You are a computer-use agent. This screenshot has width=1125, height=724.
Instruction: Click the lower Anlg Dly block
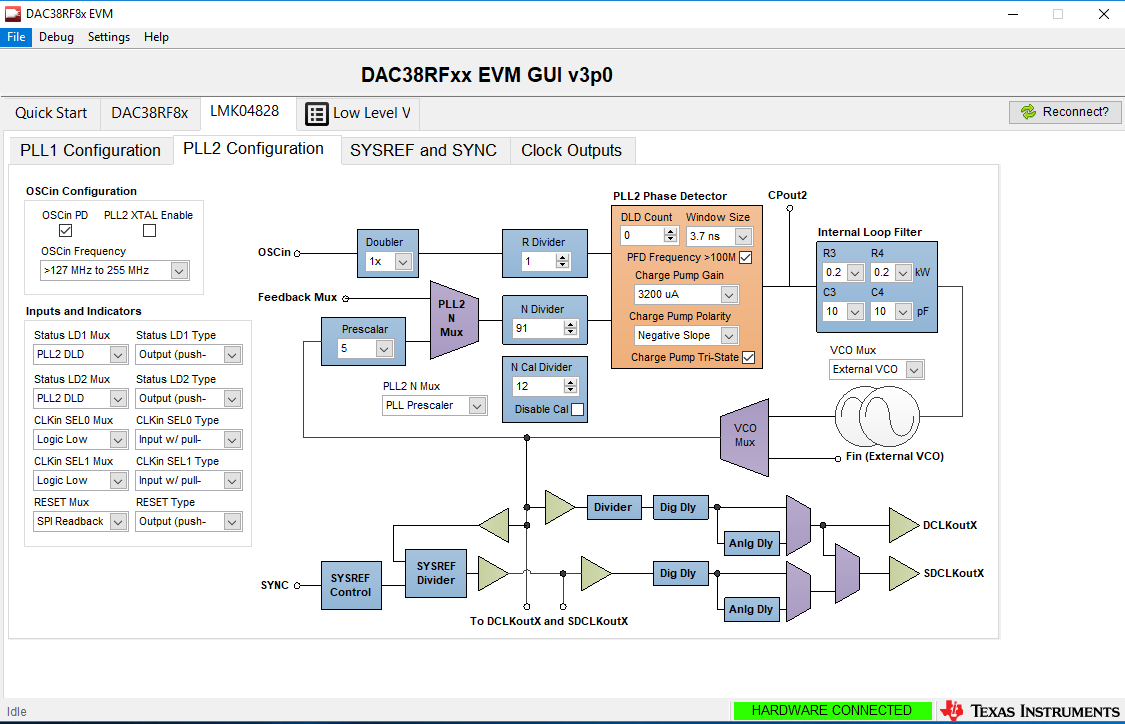pyautogui.click(x=750, y=609)
